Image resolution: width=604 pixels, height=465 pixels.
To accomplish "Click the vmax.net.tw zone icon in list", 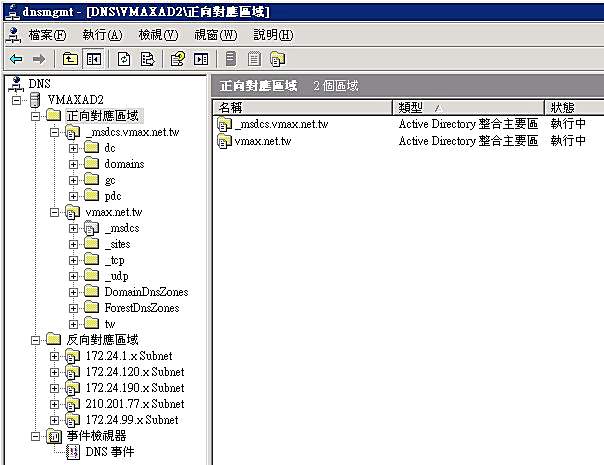I will point(224,141).
